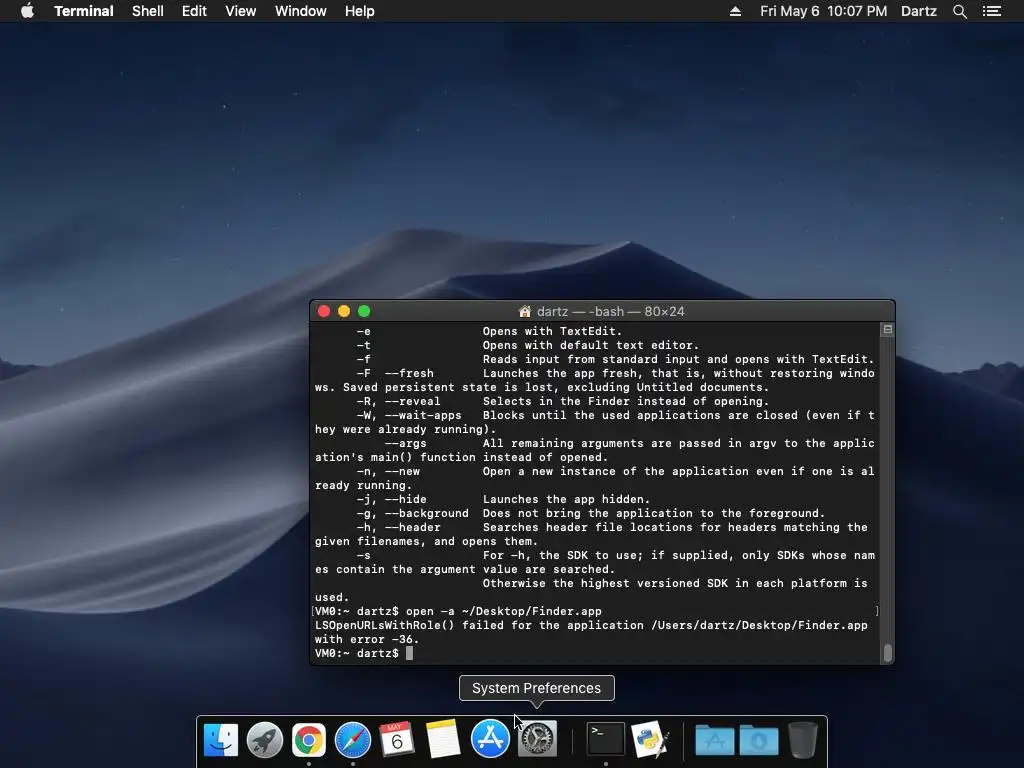Viewport: 1024px width, 768px height.
Task: Open the Terminal application menu
Action: click(x=84, y=11)
